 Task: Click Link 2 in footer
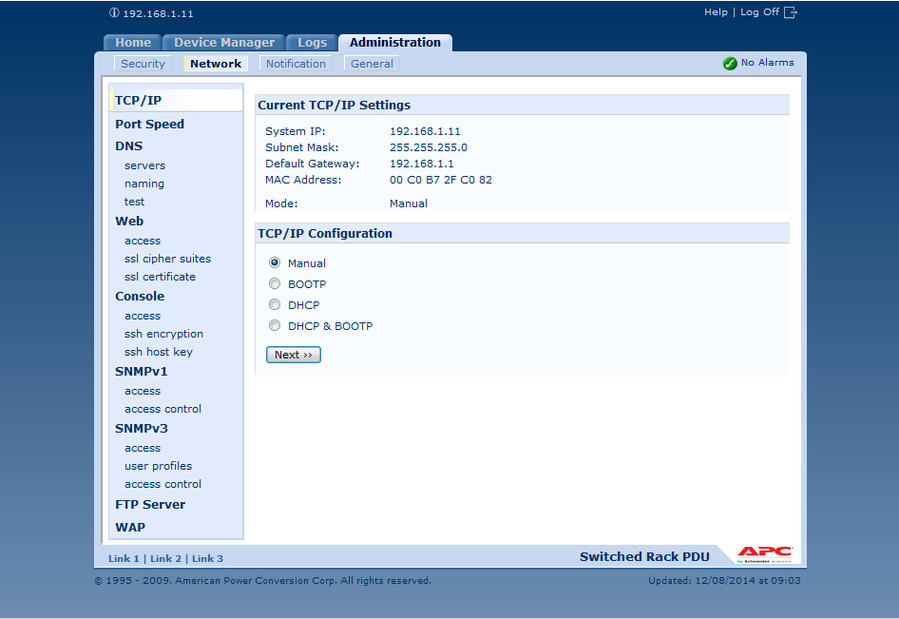[166, 558]
